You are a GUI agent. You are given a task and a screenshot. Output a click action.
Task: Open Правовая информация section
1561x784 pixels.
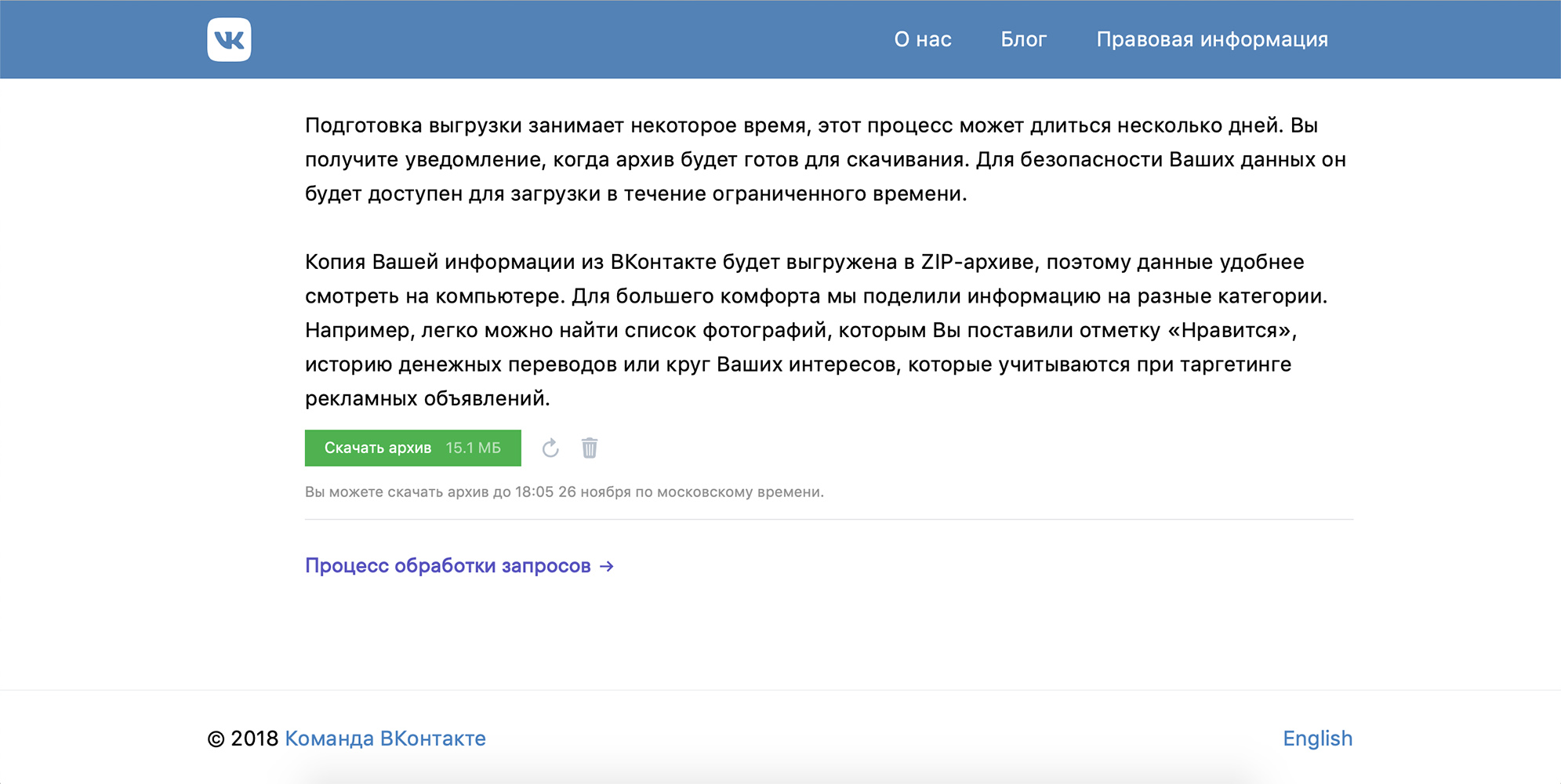click(x=1212, y=39)
